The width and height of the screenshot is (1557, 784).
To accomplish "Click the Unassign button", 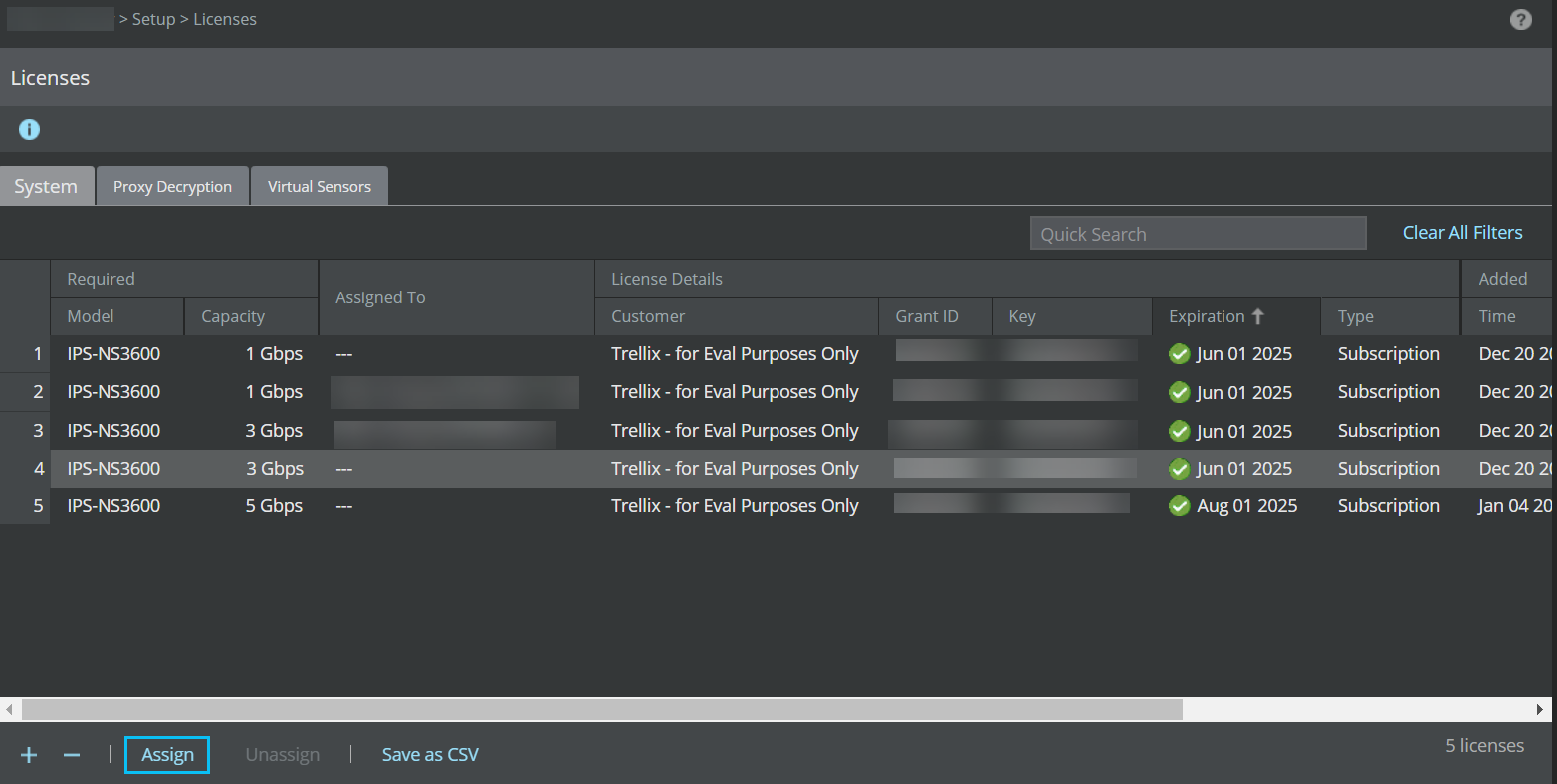I will click(283, 755).
